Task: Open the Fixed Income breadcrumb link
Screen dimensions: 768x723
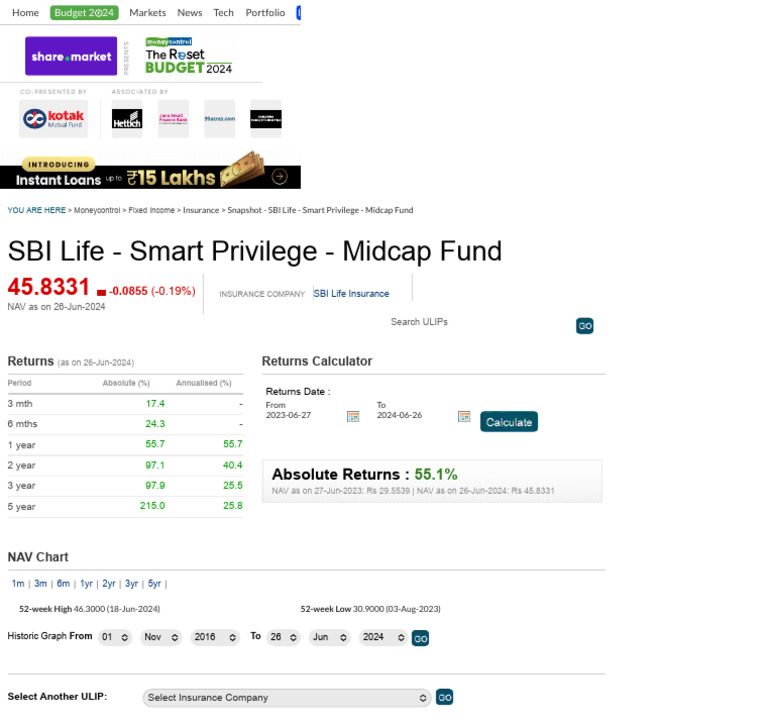Action: [151, 210]
